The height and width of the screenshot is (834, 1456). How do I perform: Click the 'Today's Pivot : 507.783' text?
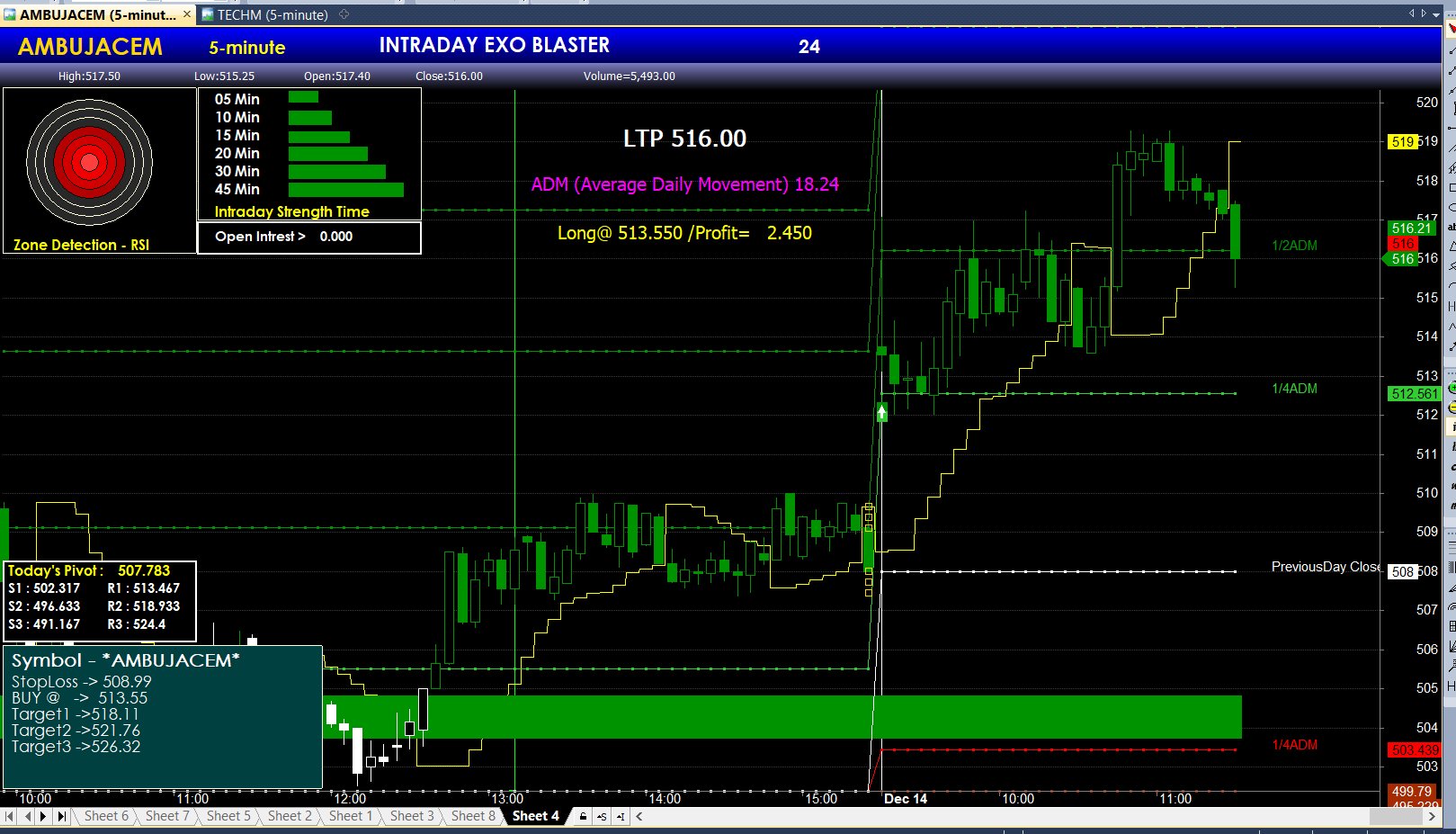click(89, 570)
